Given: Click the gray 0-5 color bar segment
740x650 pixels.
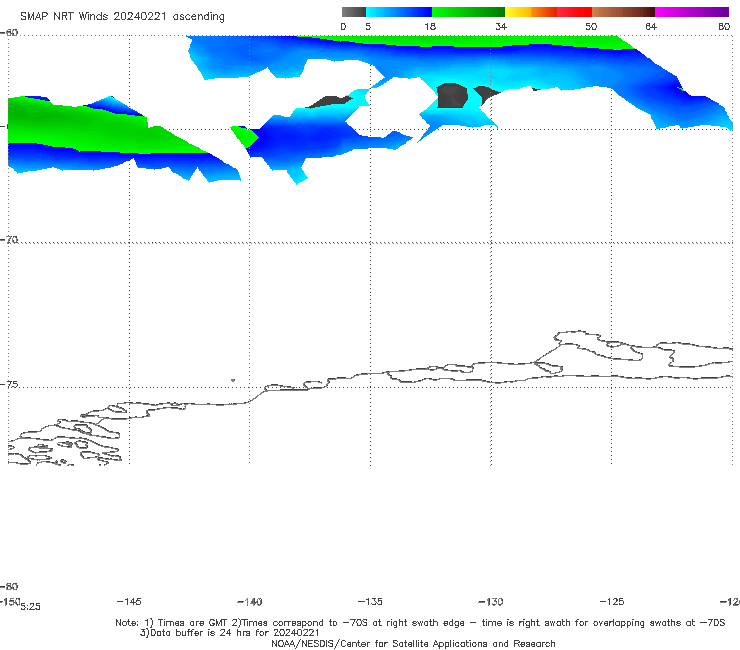Looking at the screenshot, I should point(354,12).
